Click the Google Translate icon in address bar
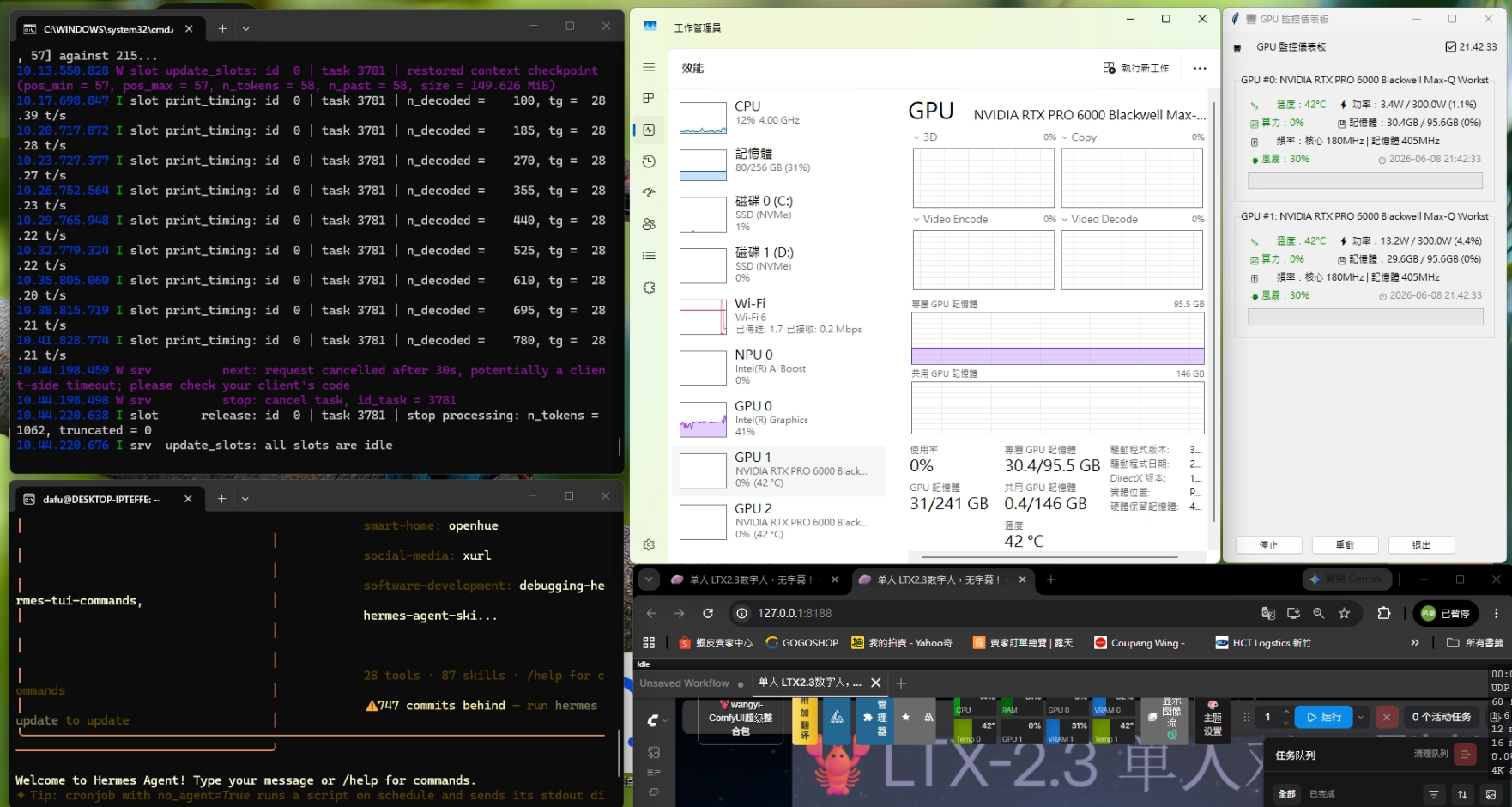Image resolution: width=1512 pixels, height=807 pixels. click(1268, 613)
